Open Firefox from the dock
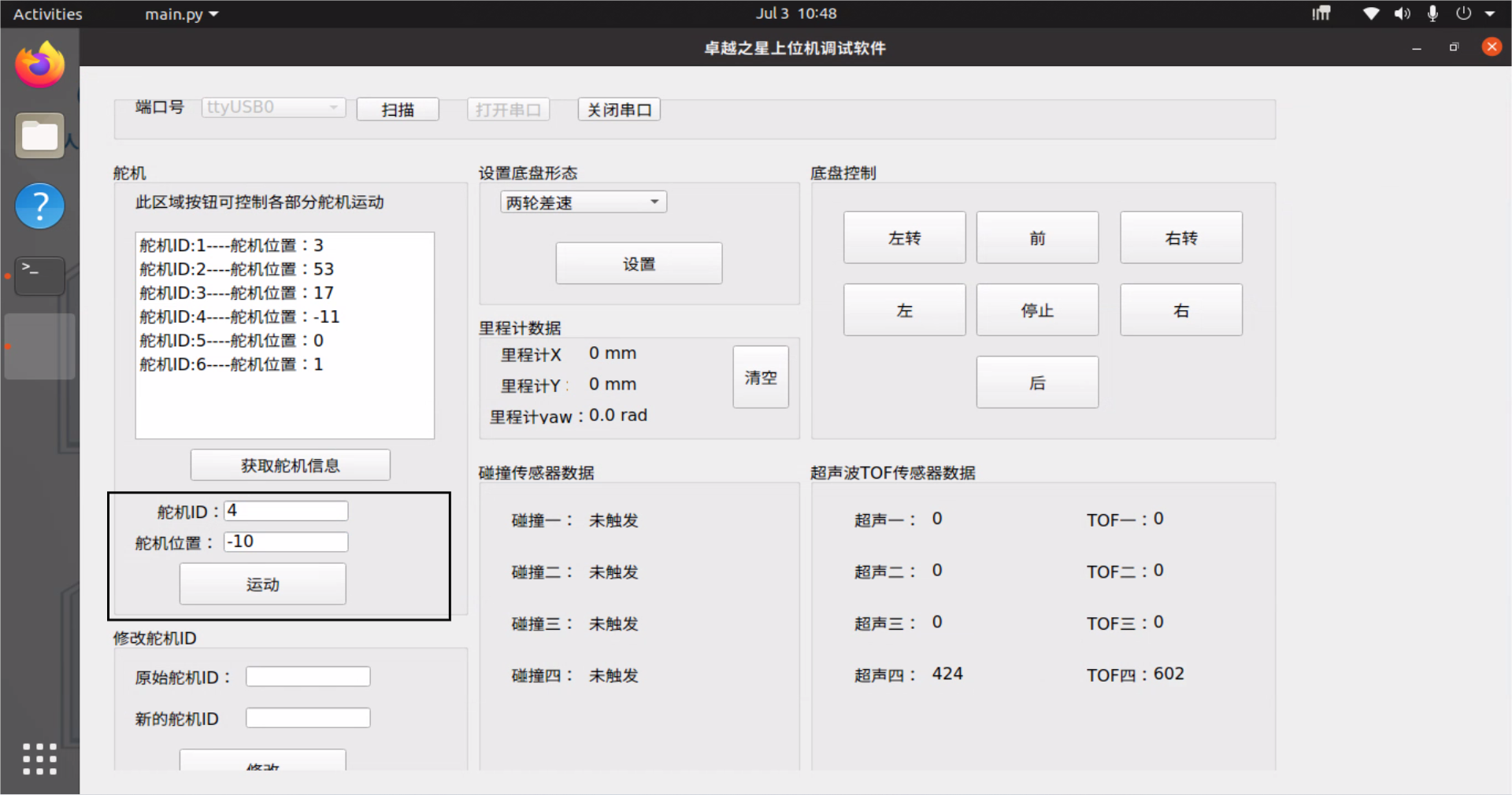1512x795 pixels. 39,65
